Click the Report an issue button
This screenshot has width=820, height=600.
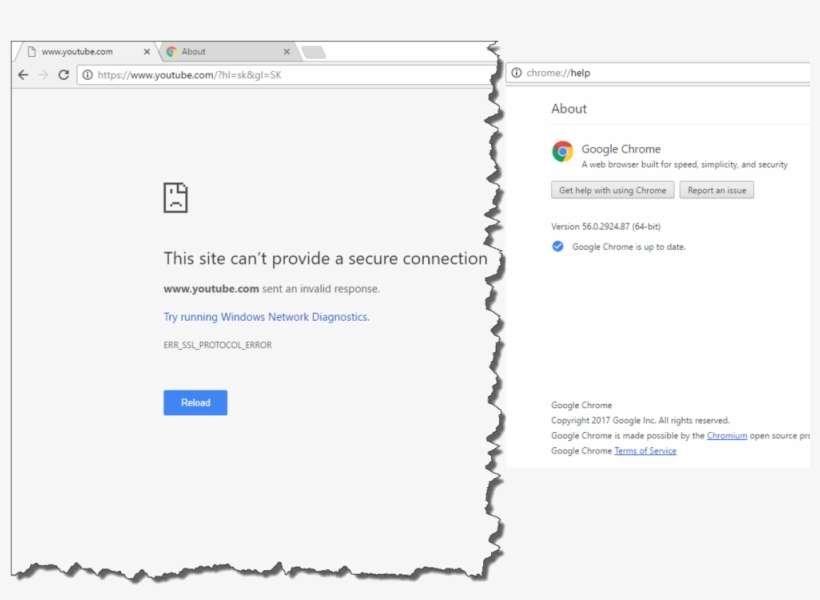tap(716, 189)
